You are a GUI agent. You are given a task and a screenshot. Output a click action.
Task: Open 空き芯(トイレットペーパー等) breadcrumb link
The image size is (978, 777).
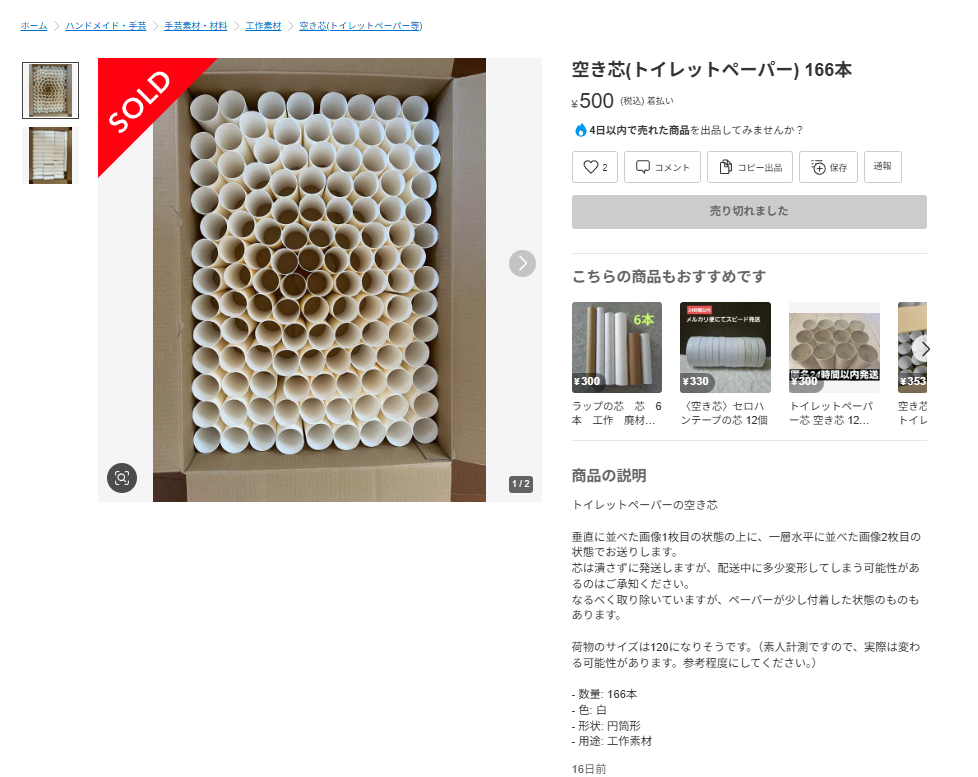(361, 26)
